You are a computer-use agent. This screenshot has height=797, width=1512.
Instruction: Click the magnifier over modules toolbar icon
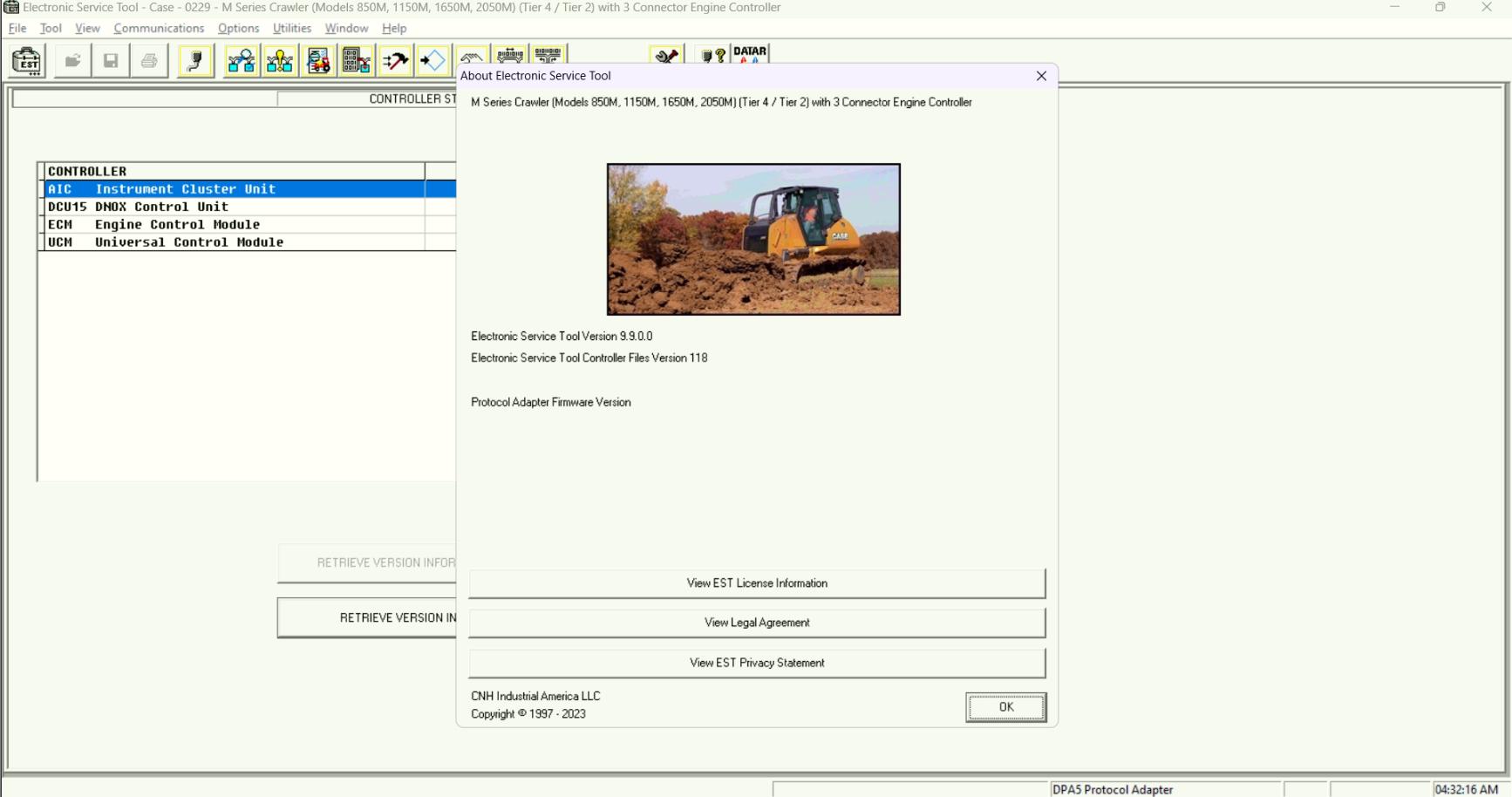[242, 61]
